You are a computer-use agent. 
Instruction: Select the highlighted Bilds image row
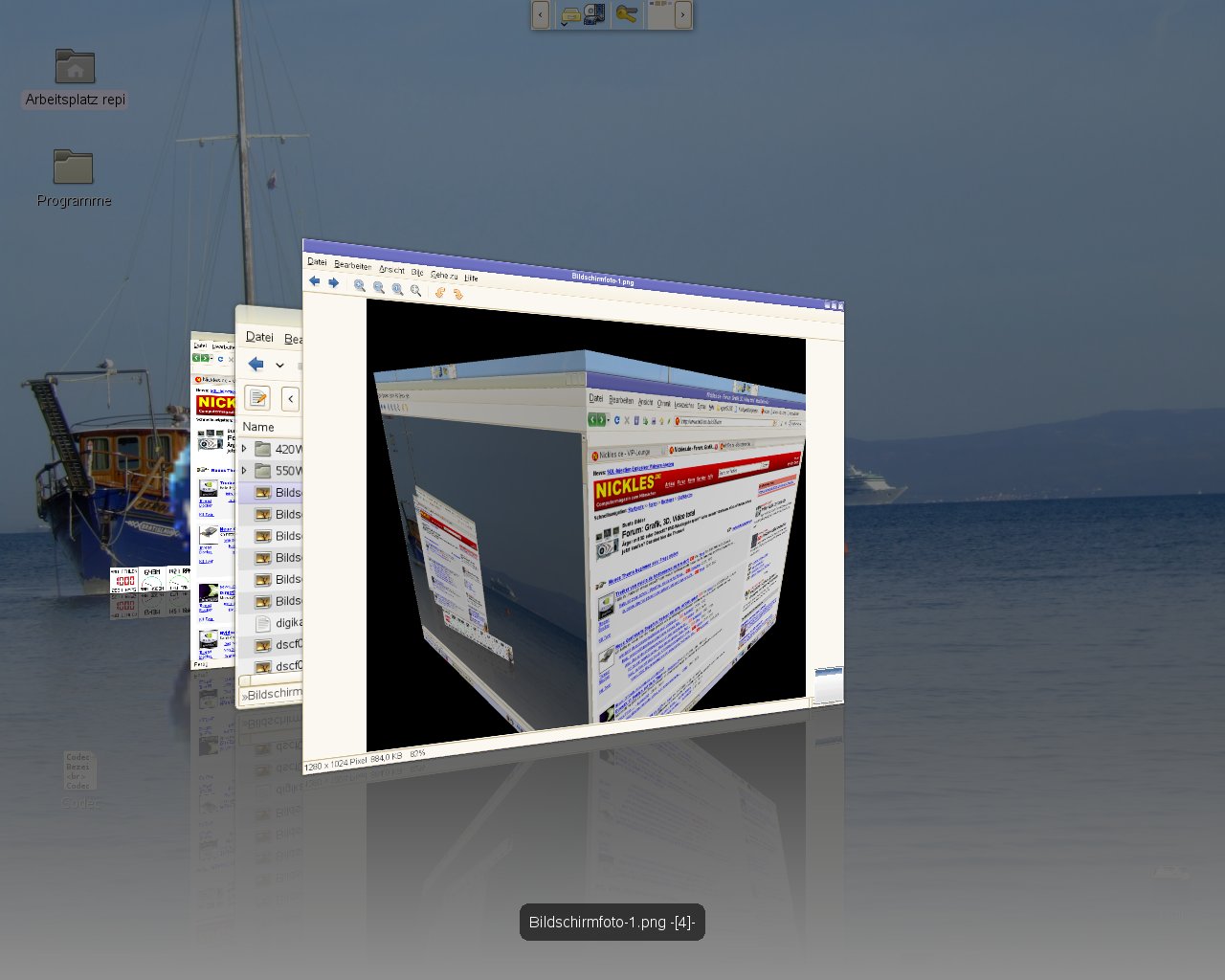pyautogui.click(x=271, y=492)
